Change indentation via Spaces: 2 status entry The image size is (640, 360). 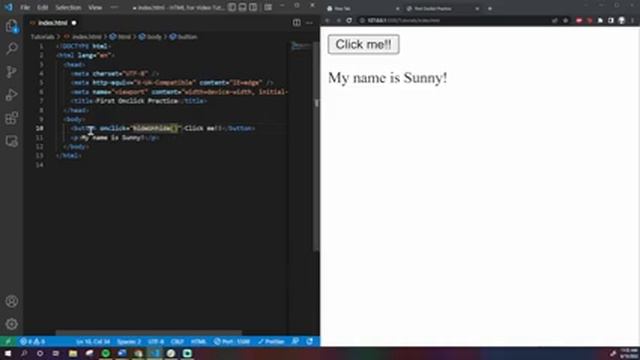click(x=129, y=341)
